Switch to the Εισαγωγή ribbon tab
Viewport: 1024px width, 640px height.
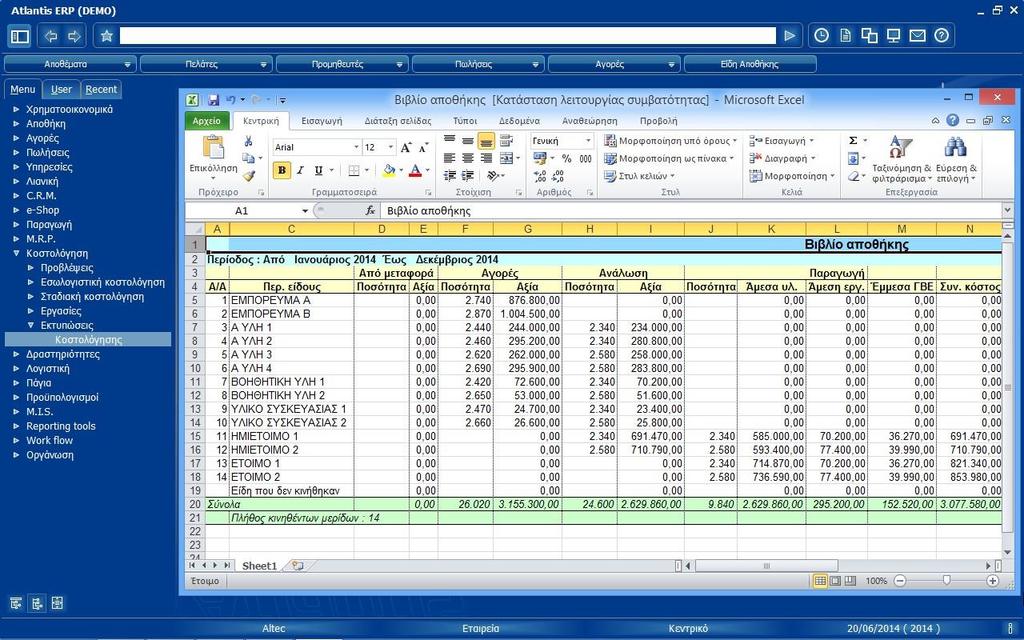(321, 121)
